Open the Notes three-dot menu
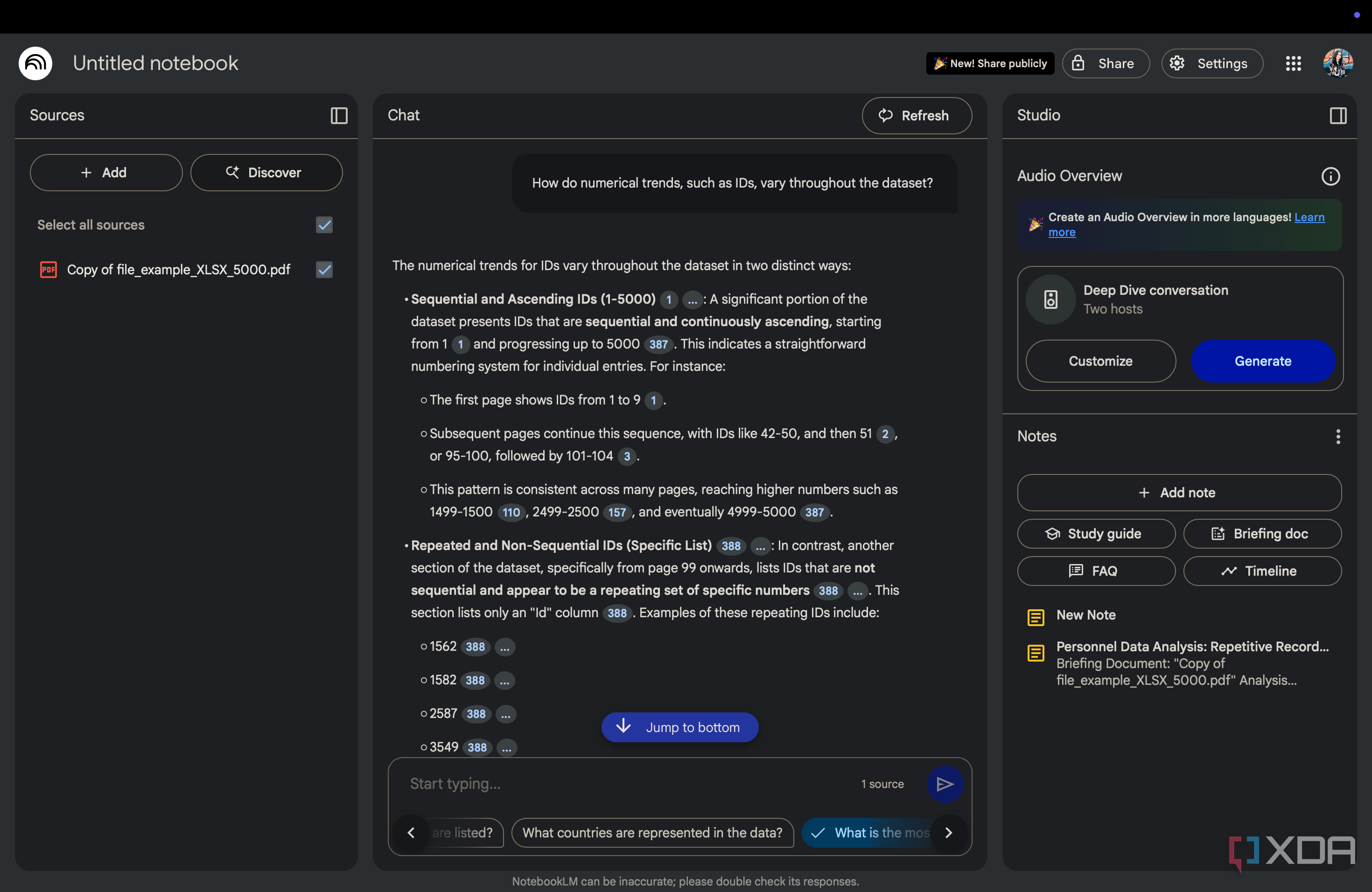The image size is (1372, 892). 1338,437
